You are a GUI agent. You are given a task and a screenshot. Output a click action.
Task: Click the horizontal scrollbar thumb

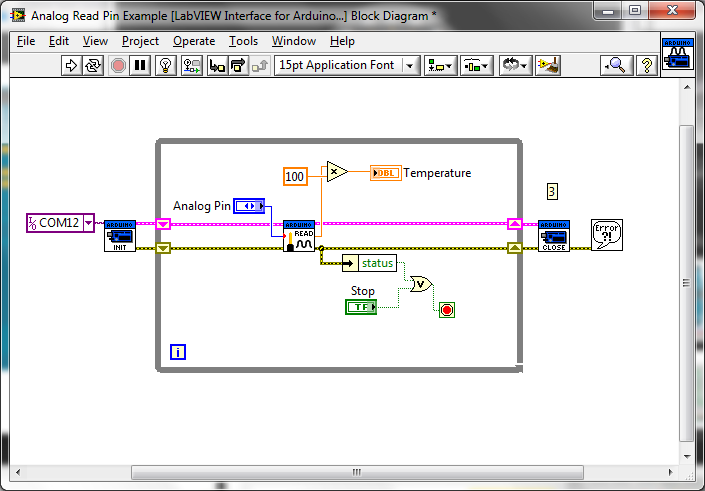tap(357, 472)
